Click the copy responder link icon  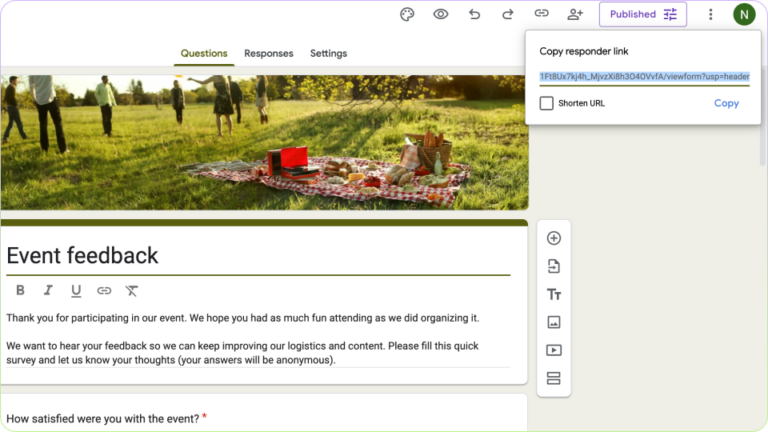[541, 14]
